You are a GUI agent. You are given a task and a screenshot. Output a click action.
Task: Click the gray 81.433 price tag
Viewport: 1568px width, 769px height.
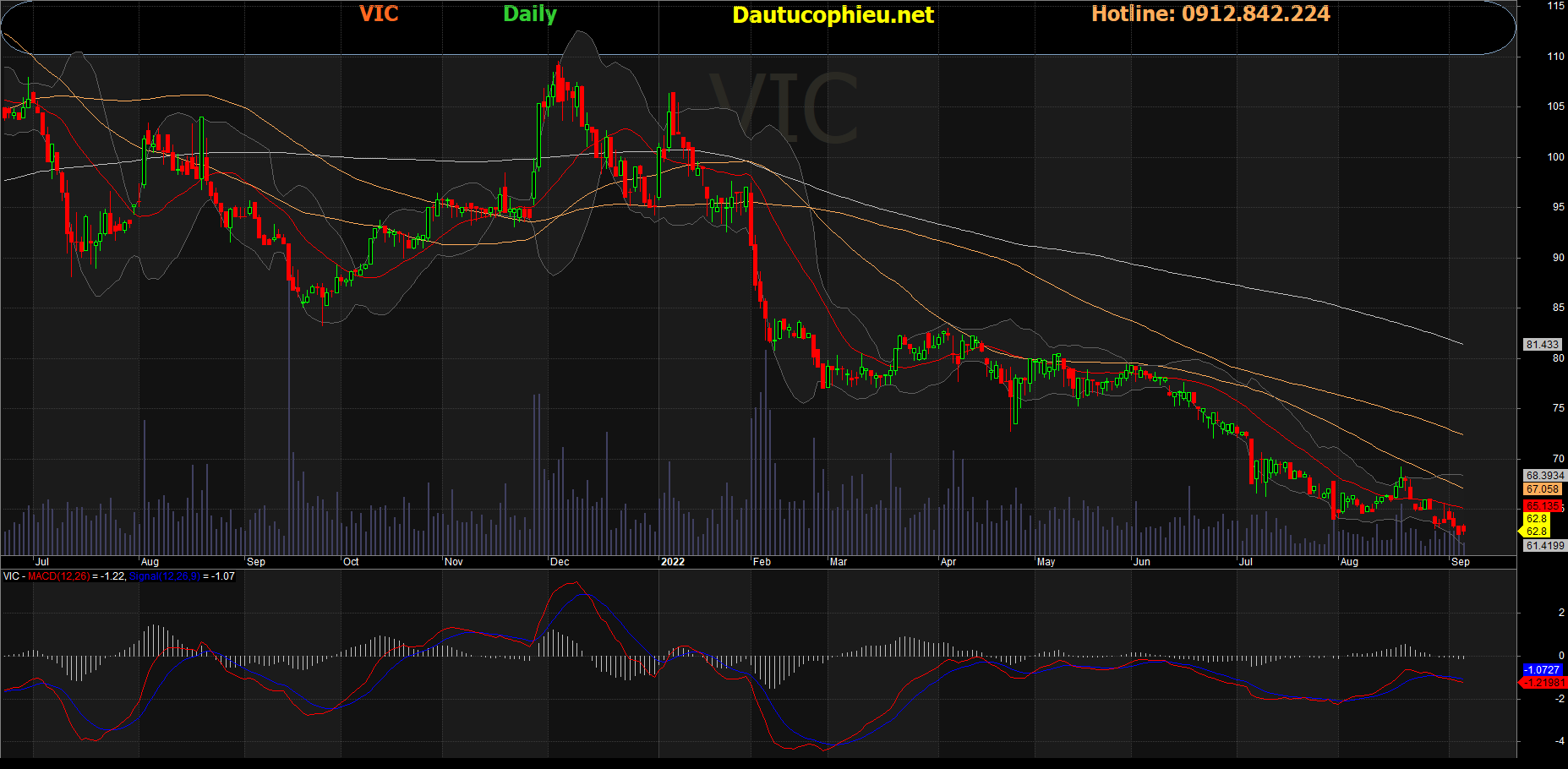[1542, 345]
